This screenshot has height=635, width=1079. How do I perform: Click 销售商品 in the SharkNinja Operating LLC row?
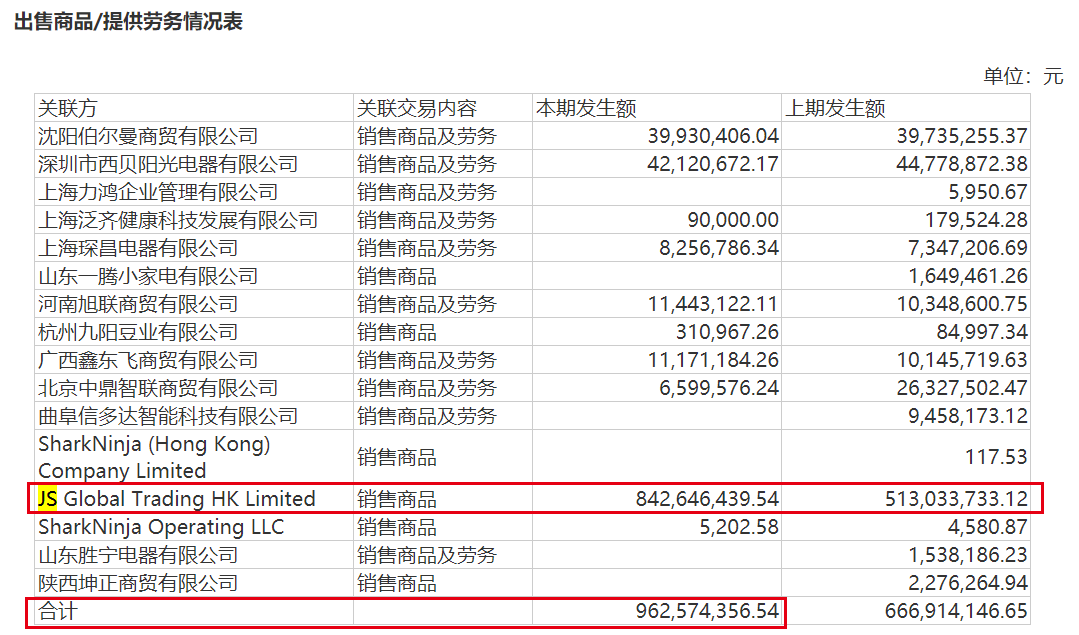396,527
